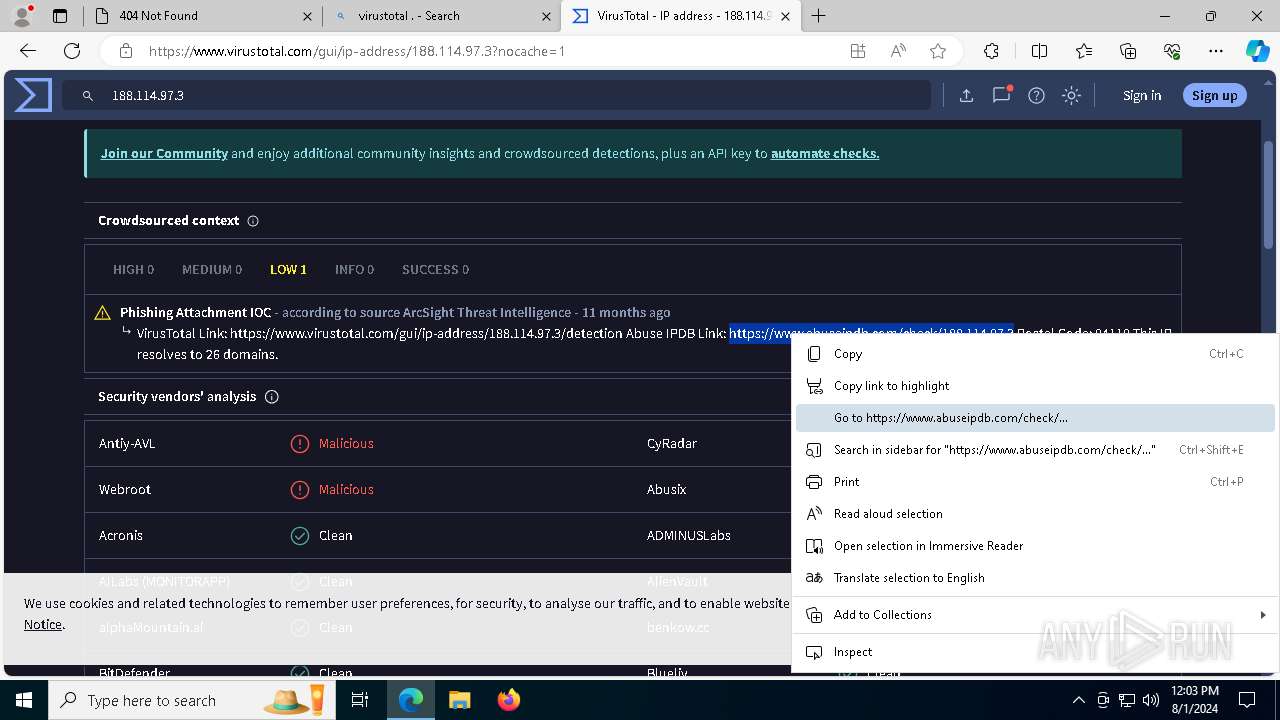1280x720 pixels.
Task: Choose Read aloud selection
Action: click(1035, 514)
